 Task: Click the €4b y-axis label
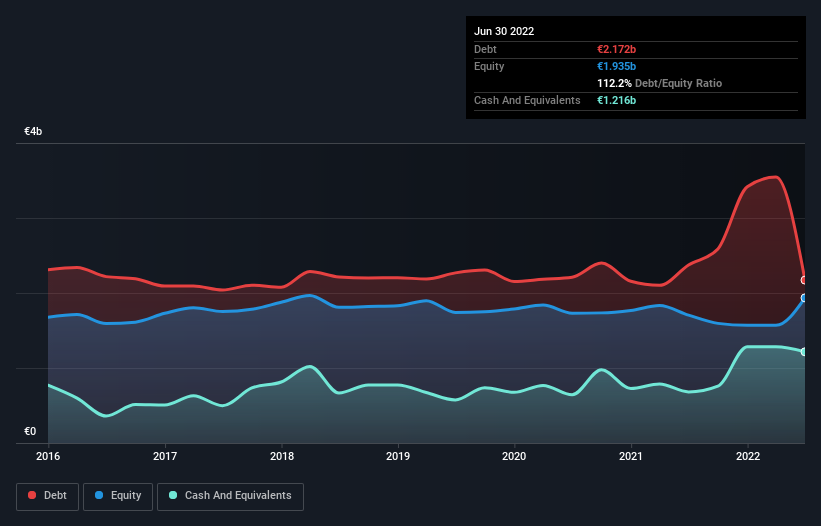pos(33,131)
